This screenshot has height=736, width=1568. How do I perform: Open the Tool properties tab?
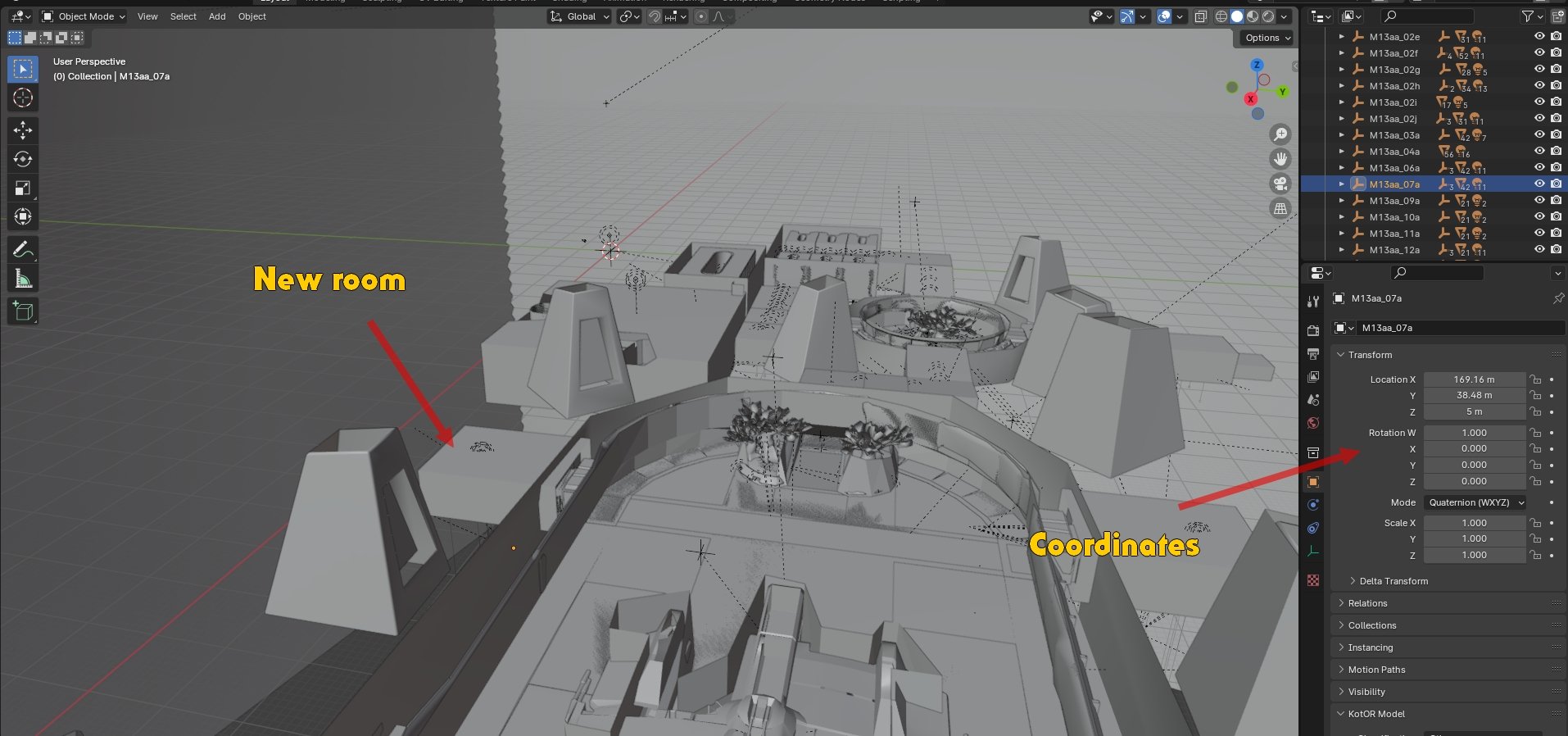click(1313, 302)
